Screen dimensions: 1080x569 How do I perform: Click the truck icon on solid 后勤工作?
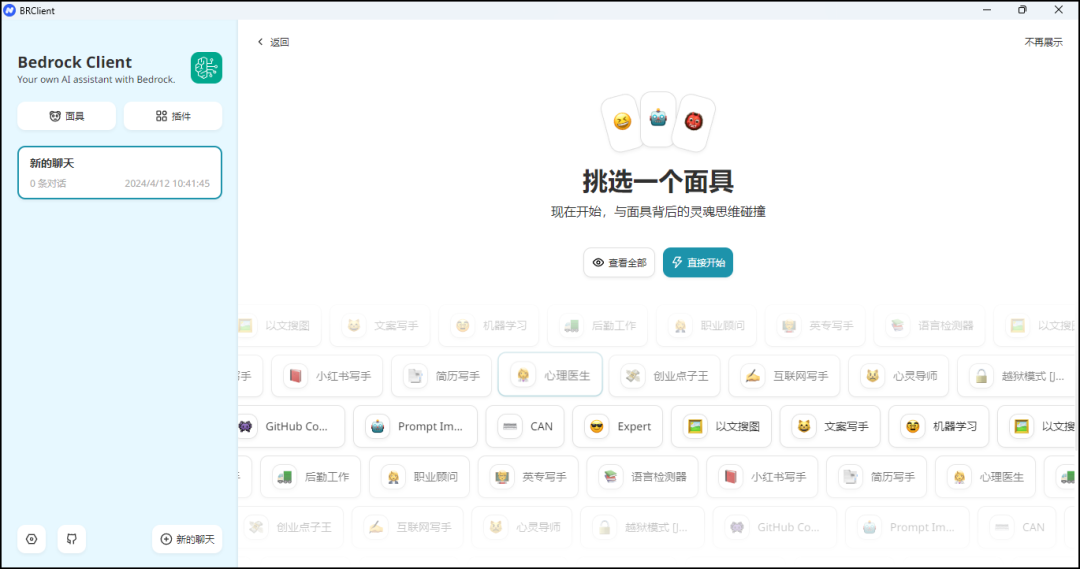[284, 477]
